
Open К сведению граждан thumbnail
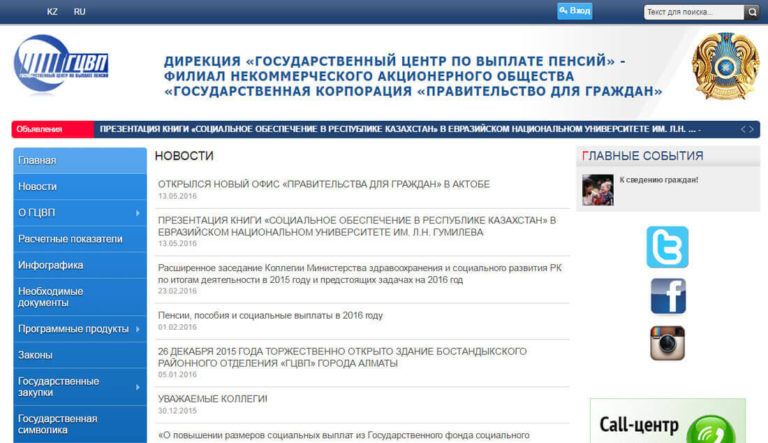598,189
